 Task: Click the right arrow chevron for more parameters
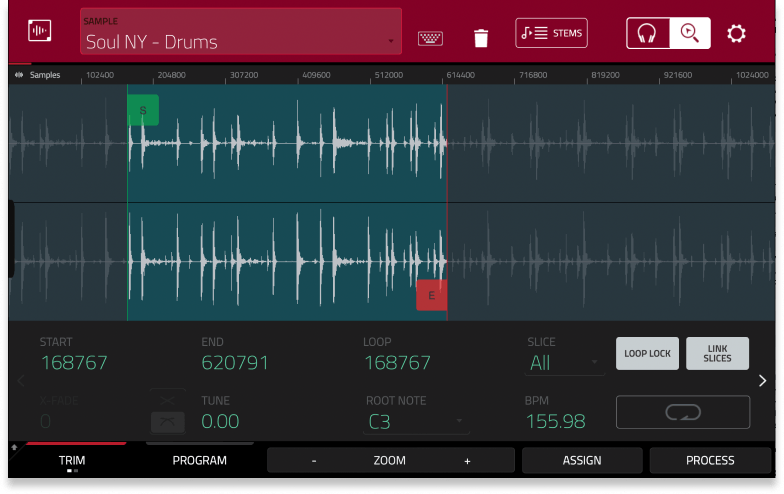762,381
